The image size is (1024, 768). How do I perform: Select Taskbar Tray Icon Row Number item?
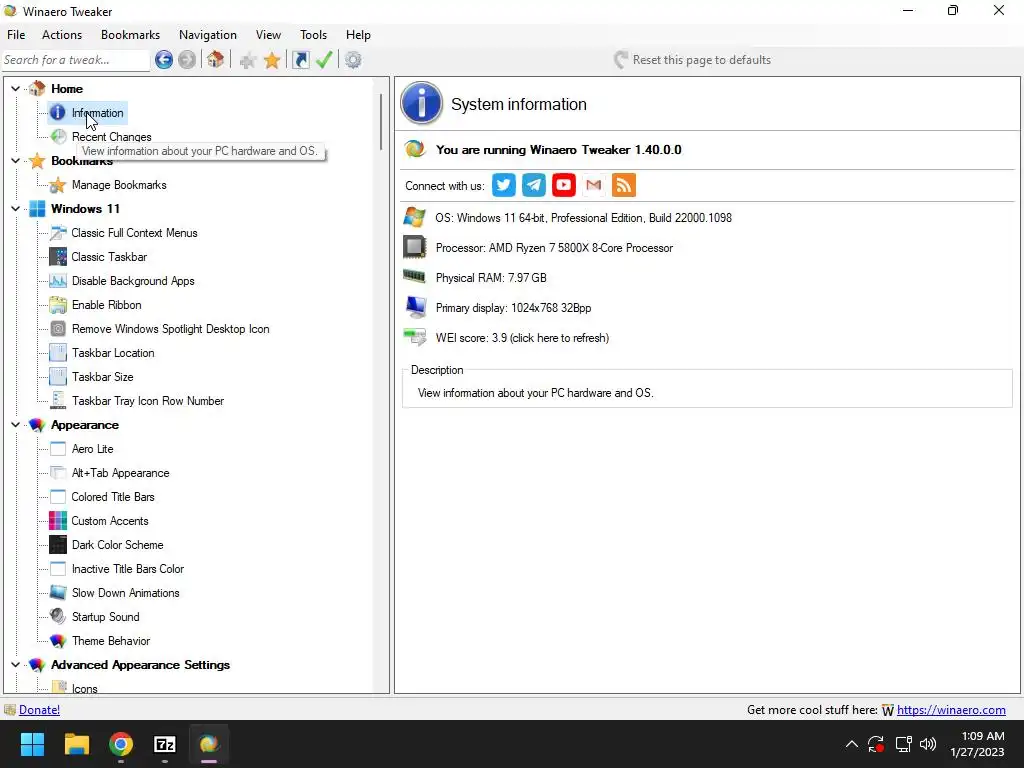tap(148, 401)
